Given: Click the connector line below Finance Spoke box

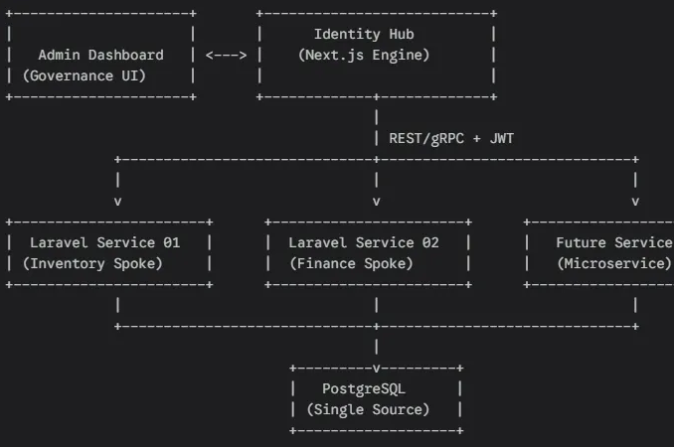Looking at the screenshot, I should point(376,305).
